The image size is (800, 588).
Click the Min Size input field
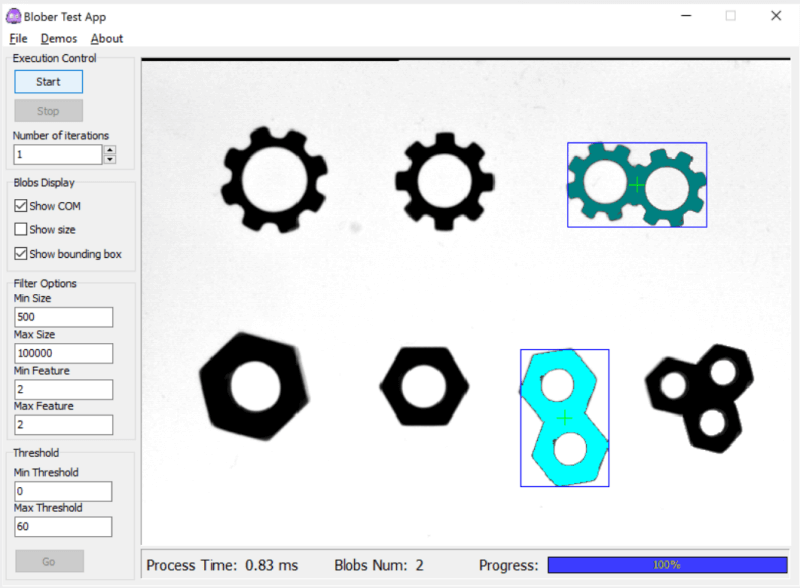click(x=63, y=317)
